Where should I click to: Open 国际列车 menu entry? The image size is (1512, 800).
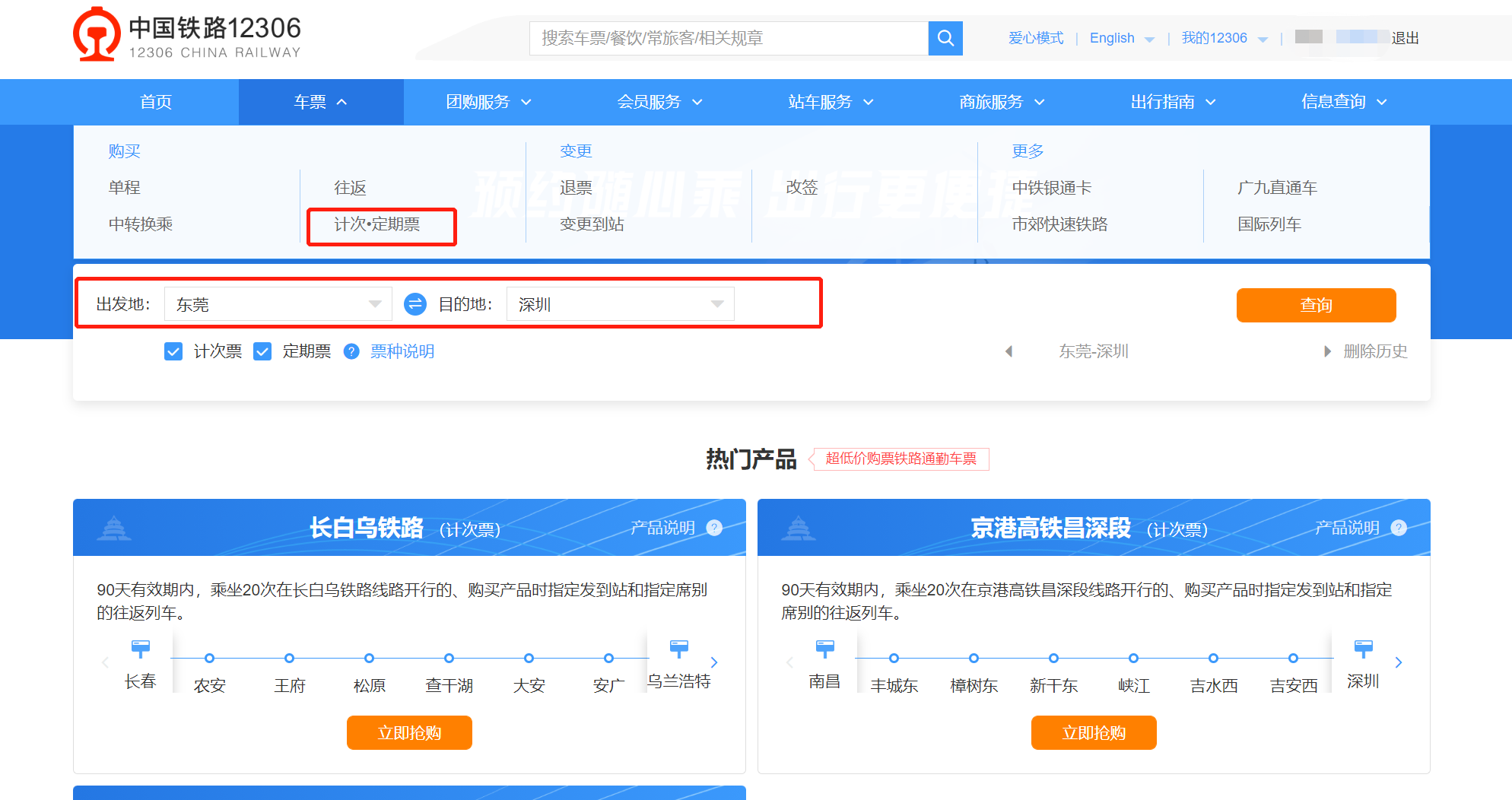(x=1269, y=224)
